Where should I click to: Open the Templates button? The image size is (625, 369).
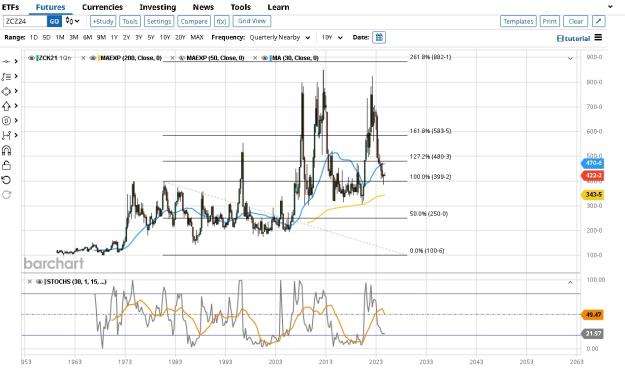(518, 21)
